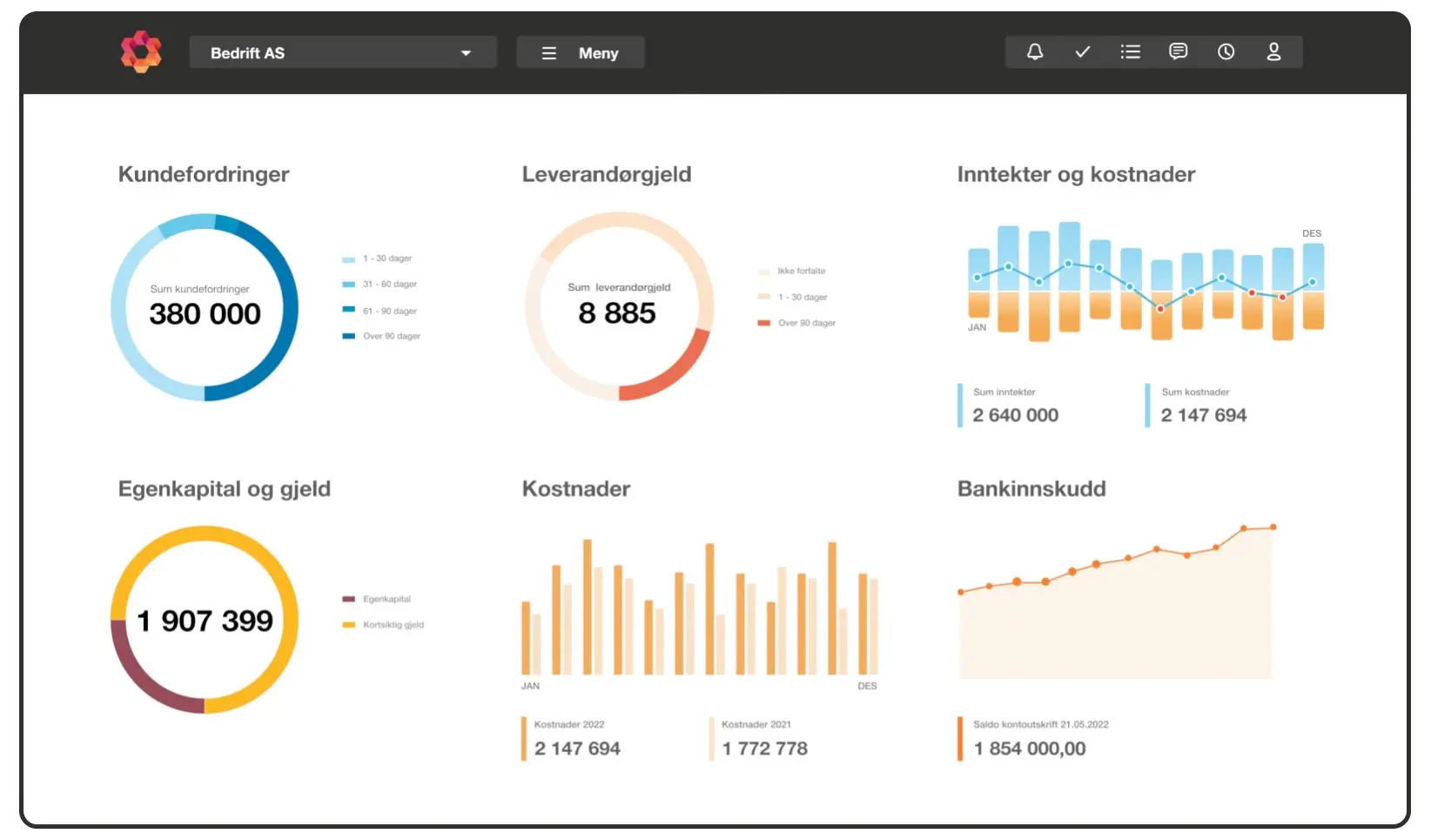Click the Sum leverandørgjeld donut chart

pos(619,306)
